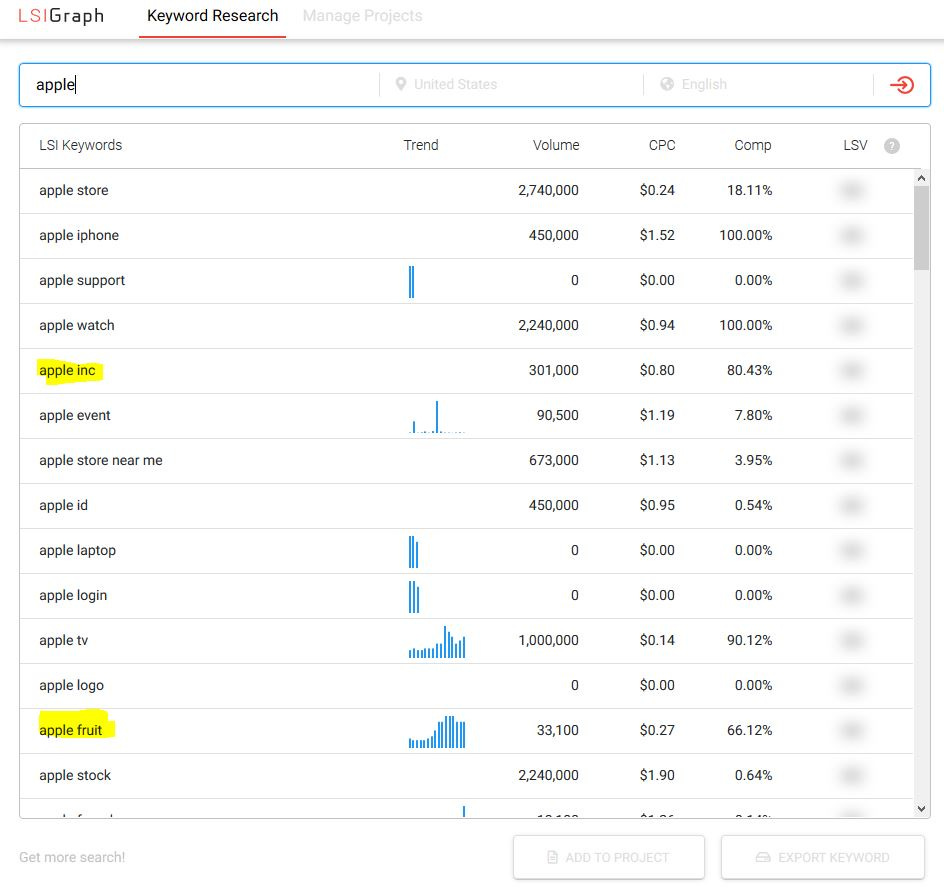
Task: Click the 2,740,000 volume value
Action: (x=548, y=191)
